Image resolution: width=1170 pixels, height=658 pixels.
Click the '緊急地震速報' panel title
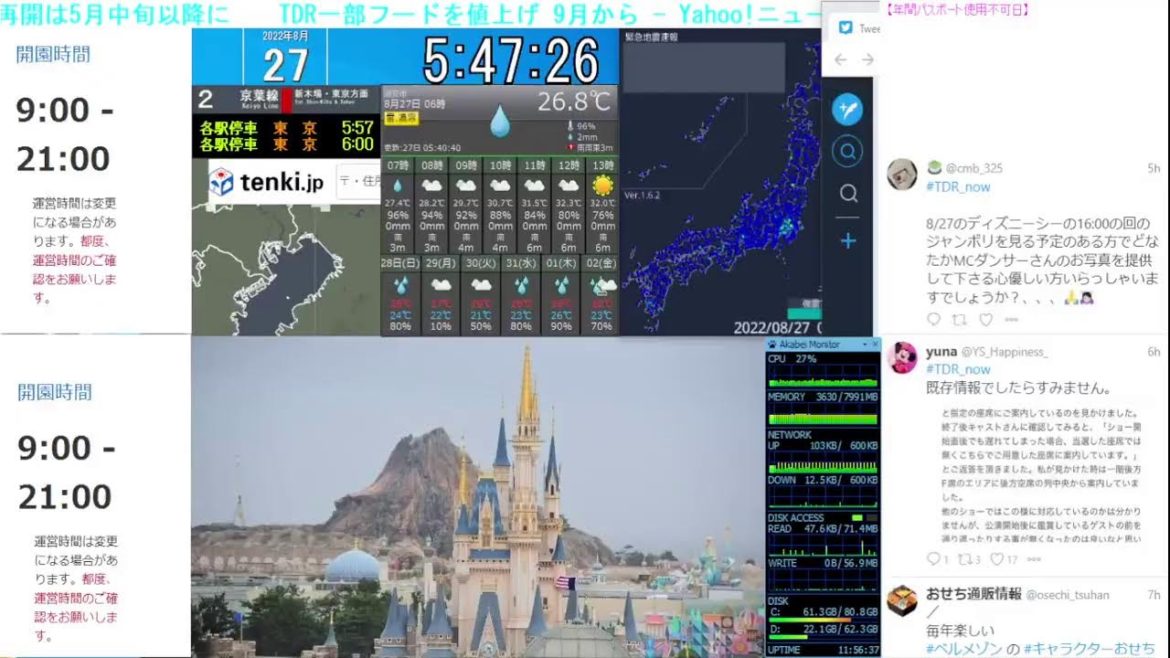[x=651, y=37]
